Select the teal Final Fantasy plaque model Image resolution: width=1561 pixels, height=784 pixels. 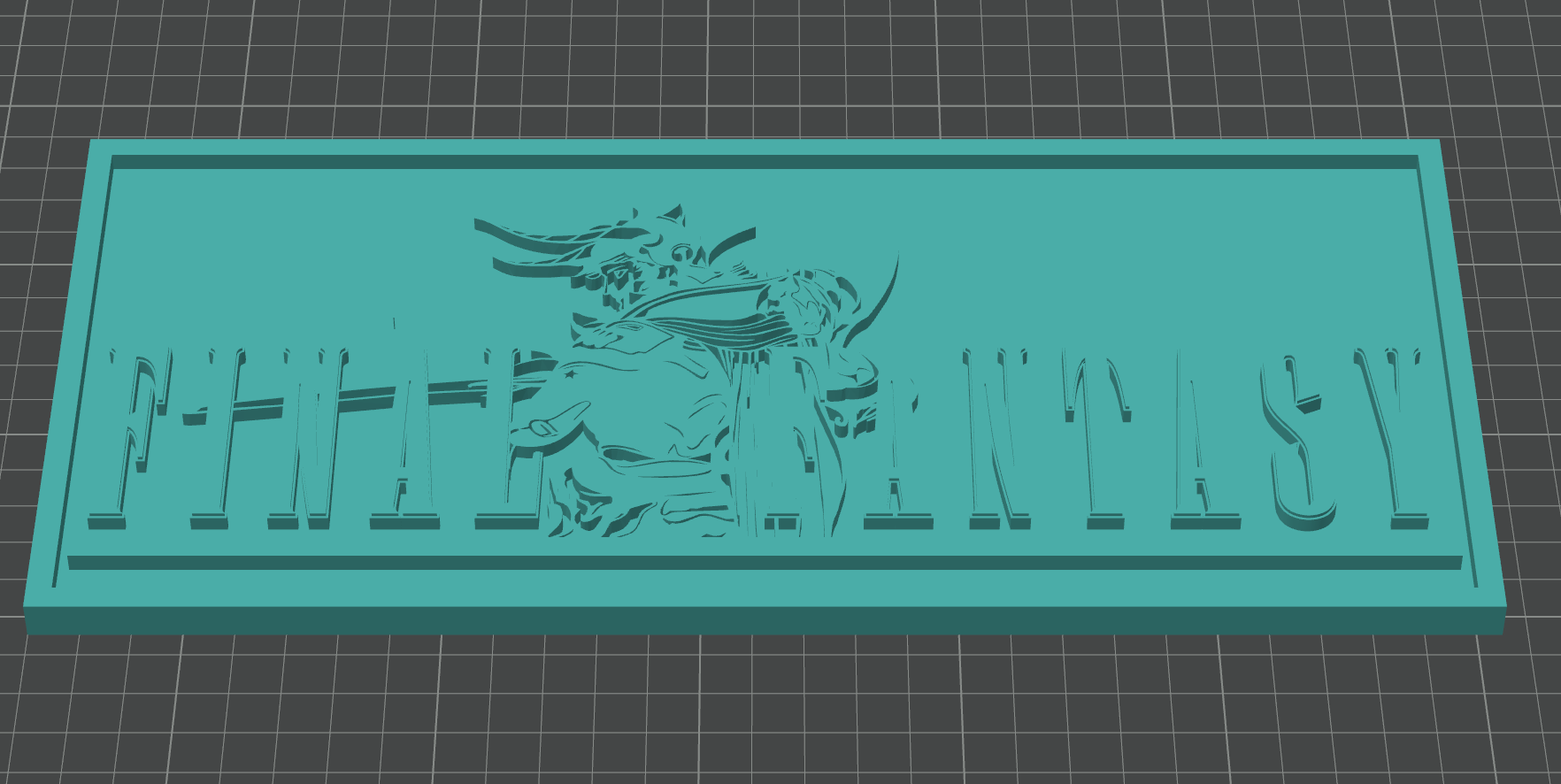point(765,387)
